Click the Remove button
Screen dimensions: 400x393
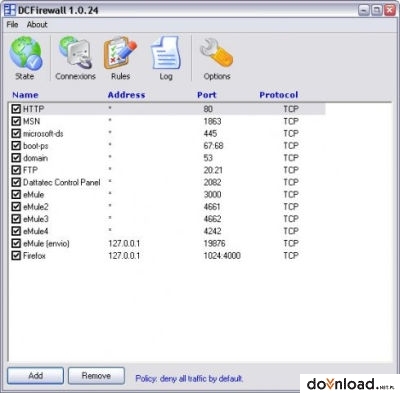tap(96, 376)
